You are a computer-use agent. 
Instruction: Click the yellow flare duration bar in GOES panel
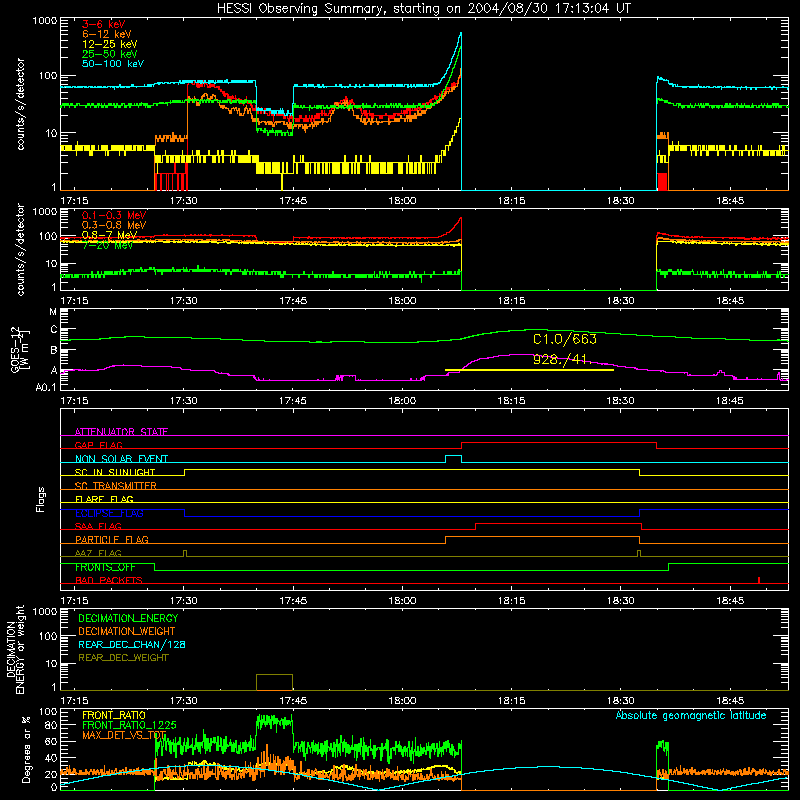click(529, 370)
